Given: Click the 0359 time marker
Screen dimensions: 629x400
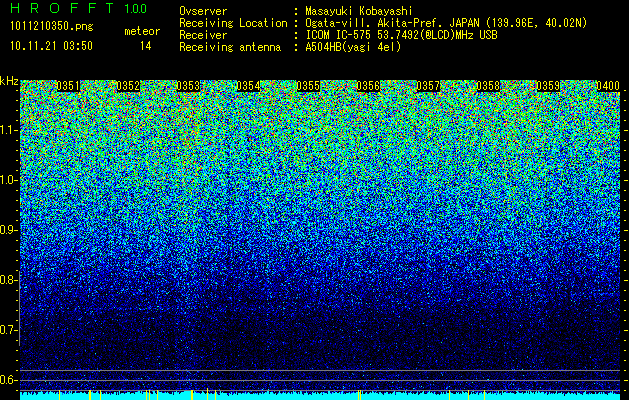Looking at the screenshot, I should 548,86.
